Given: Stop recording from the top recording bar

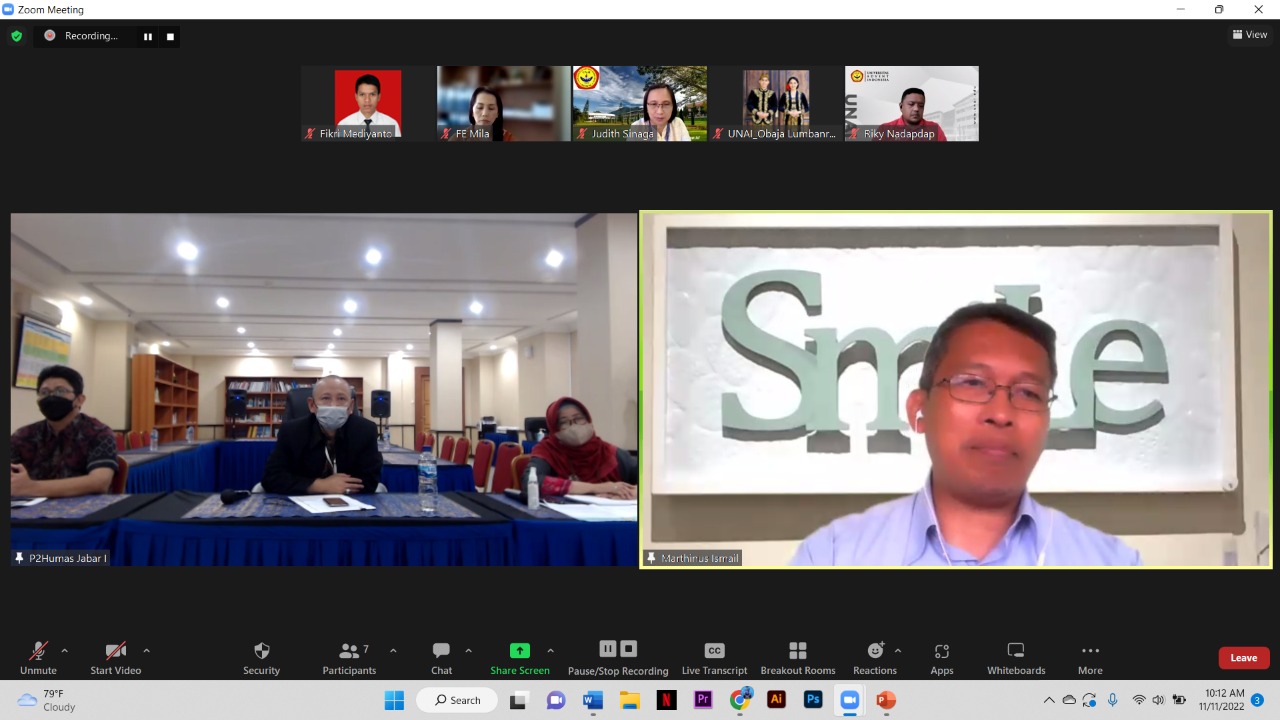Looking at the screenshot, I should click(170, 36).
